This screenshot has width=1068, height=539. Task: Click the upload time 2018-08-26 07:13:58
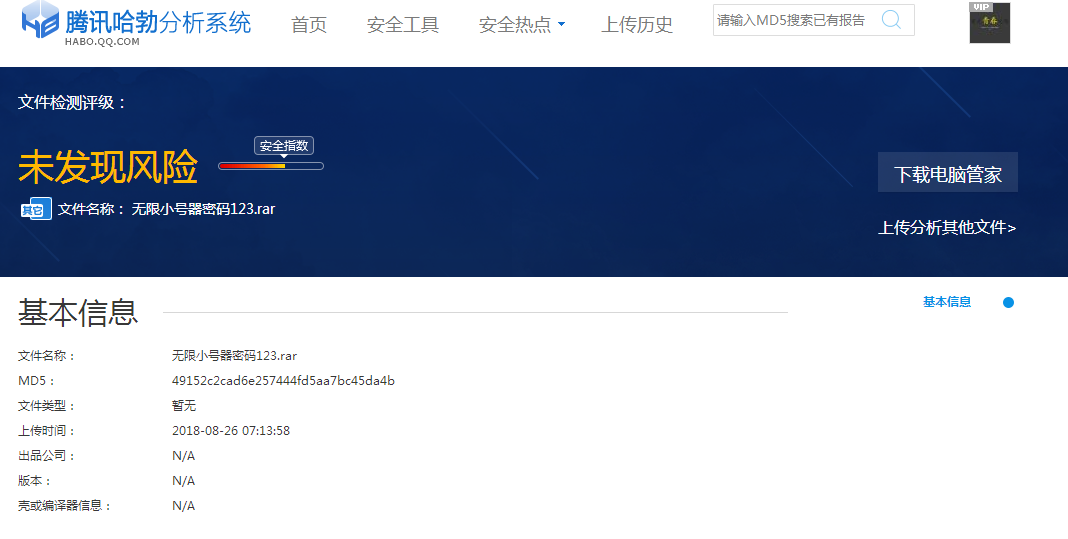(231, 431)
